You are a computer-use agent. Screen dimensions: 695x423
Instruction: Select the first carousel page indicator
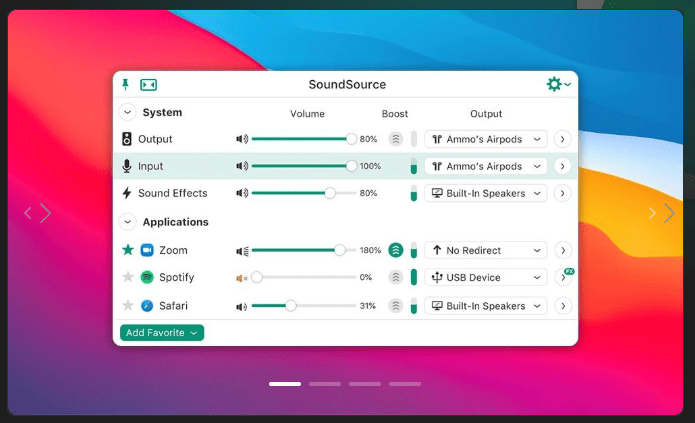tap(285, 384)
